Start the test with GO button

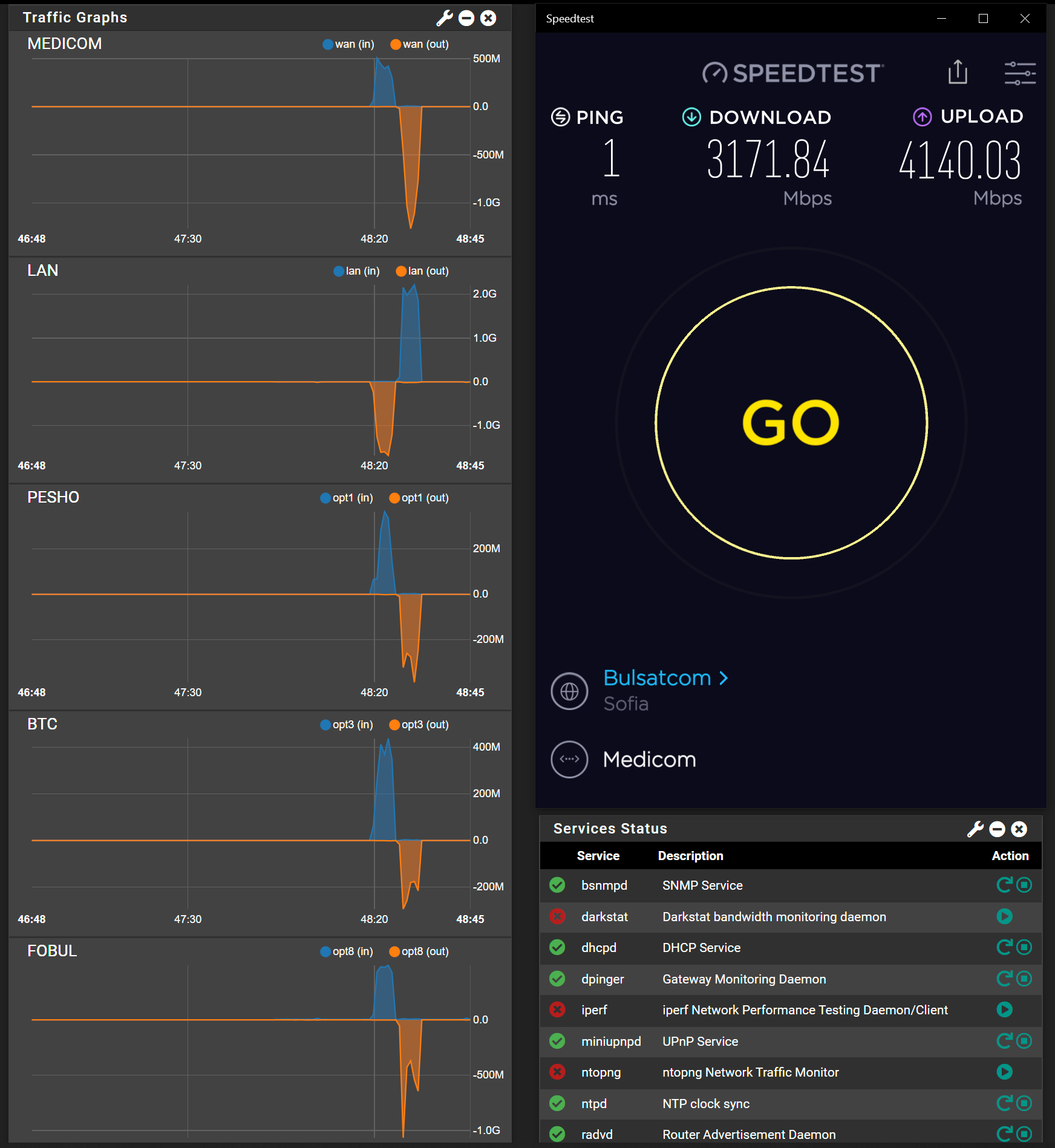tap(791, 423)
